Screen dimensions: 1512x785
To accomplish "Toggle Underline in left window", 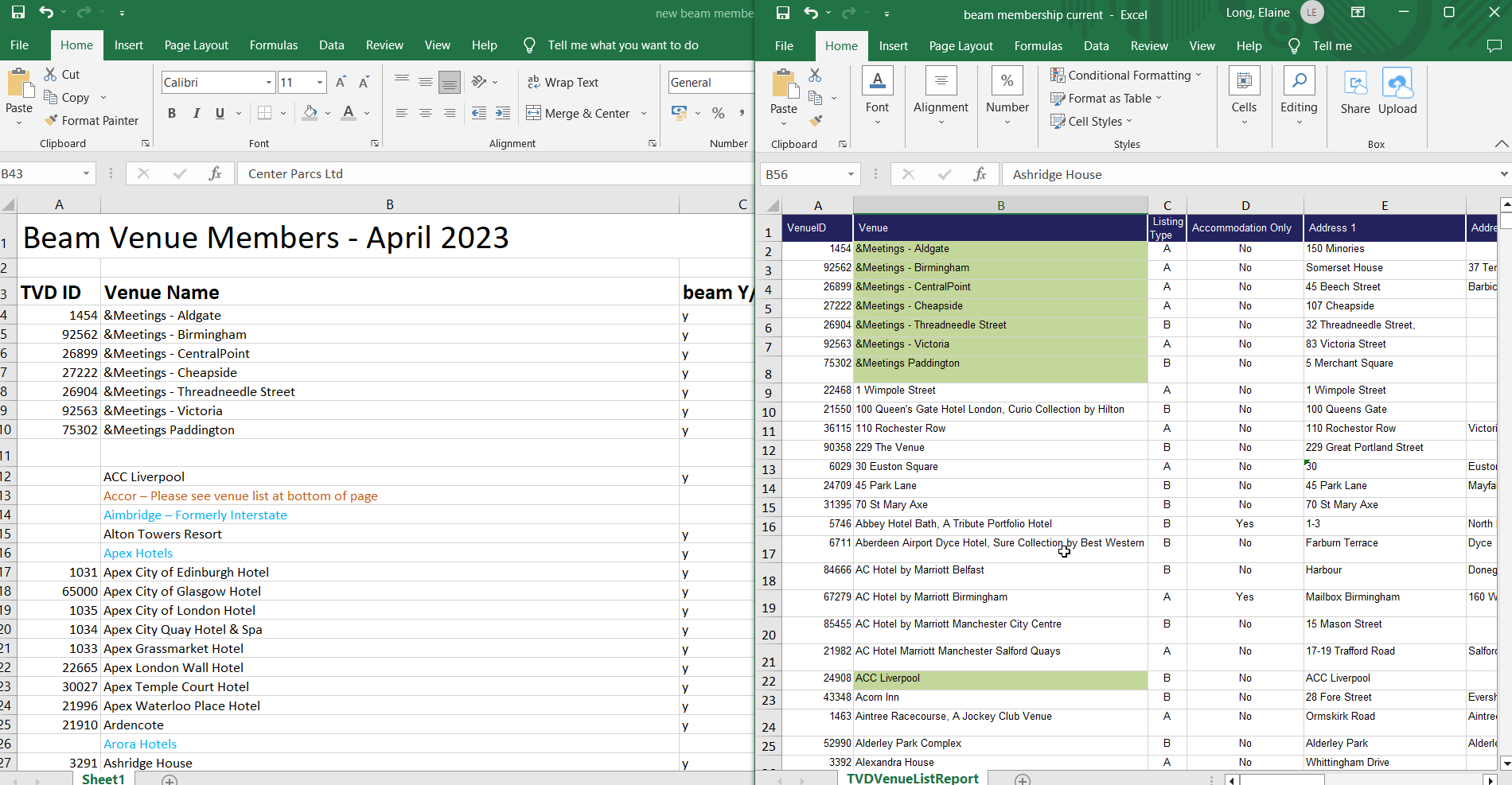I will coord(220,113).
